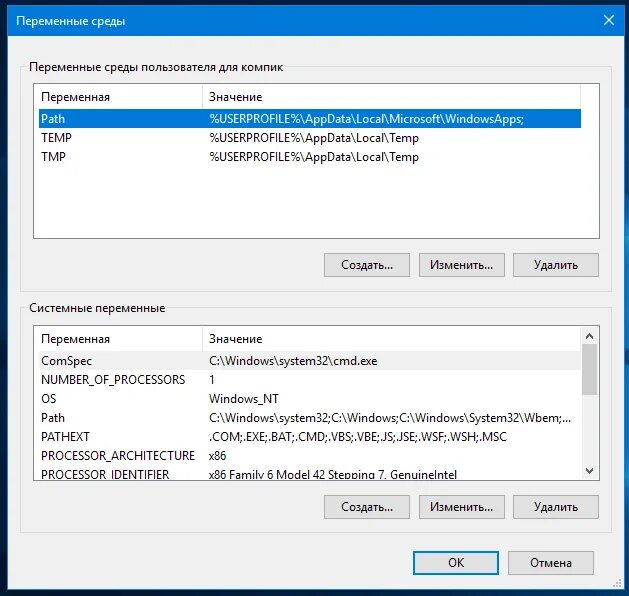Sort system variables by Значение column
Screen dimensions: 629x596
coord(391,339)
